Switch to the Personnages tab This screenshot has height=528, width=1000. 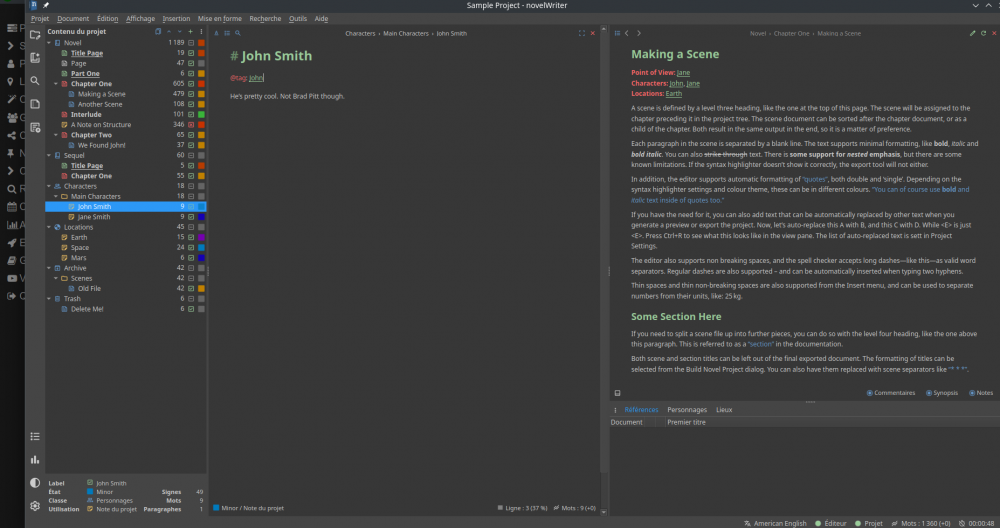(x=686, y=410)
